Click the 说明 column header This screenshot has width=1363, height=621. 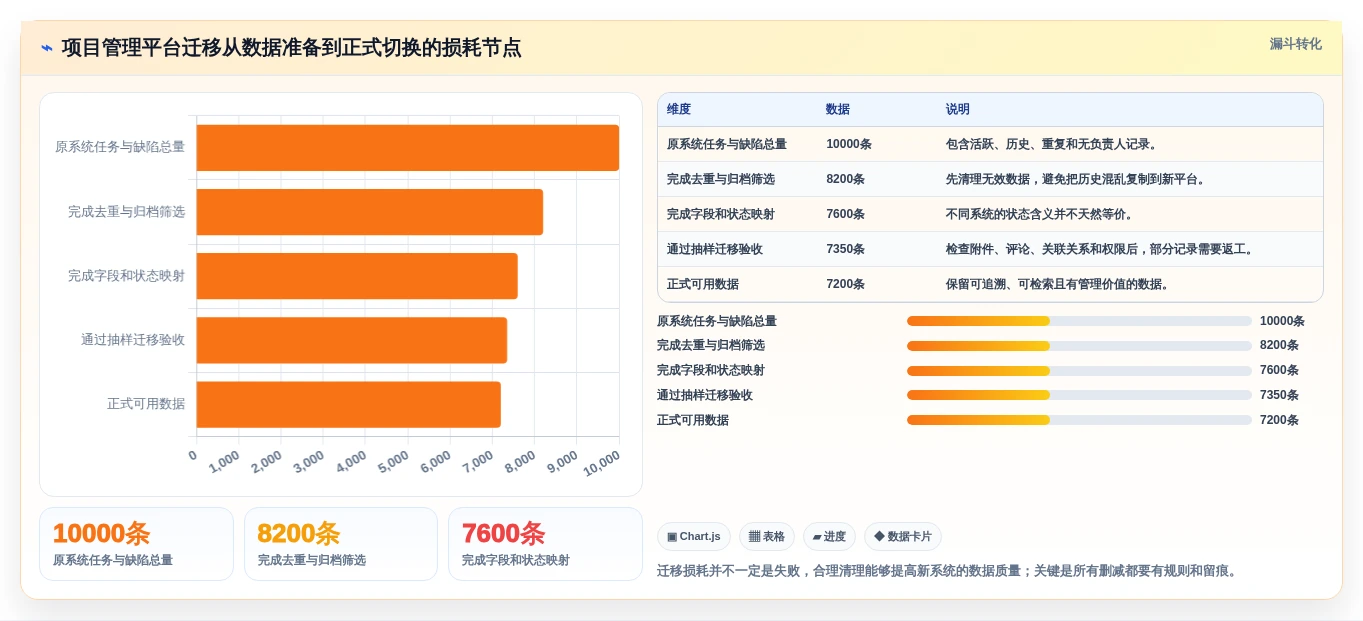958,110
